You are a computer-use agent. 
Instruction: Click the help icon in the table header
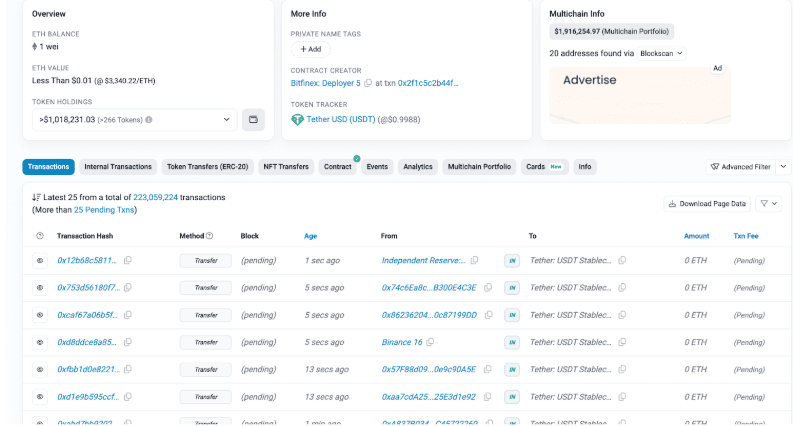coord(40,236)
